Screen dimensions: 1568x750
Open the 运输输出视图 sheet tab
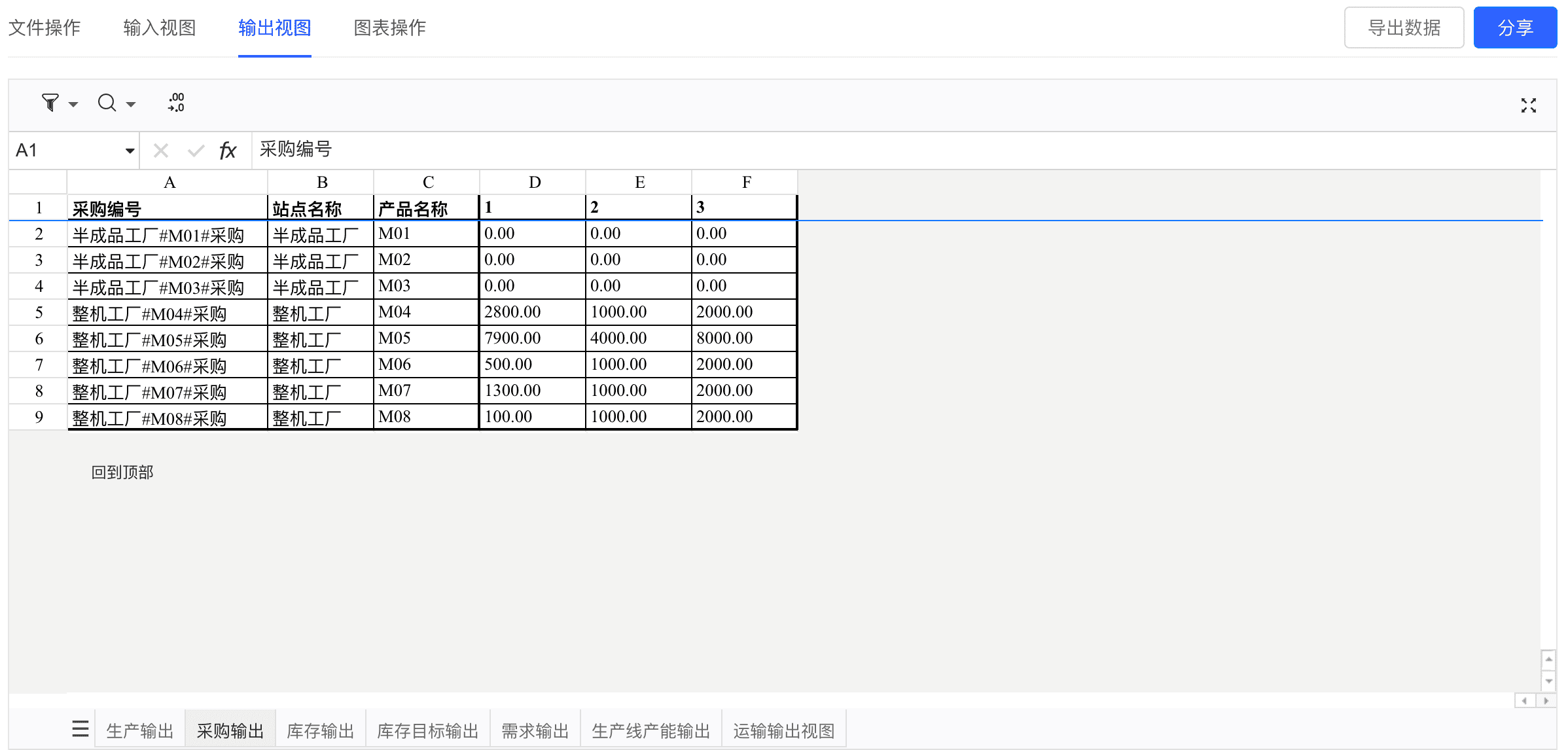[x=784, y=730]
